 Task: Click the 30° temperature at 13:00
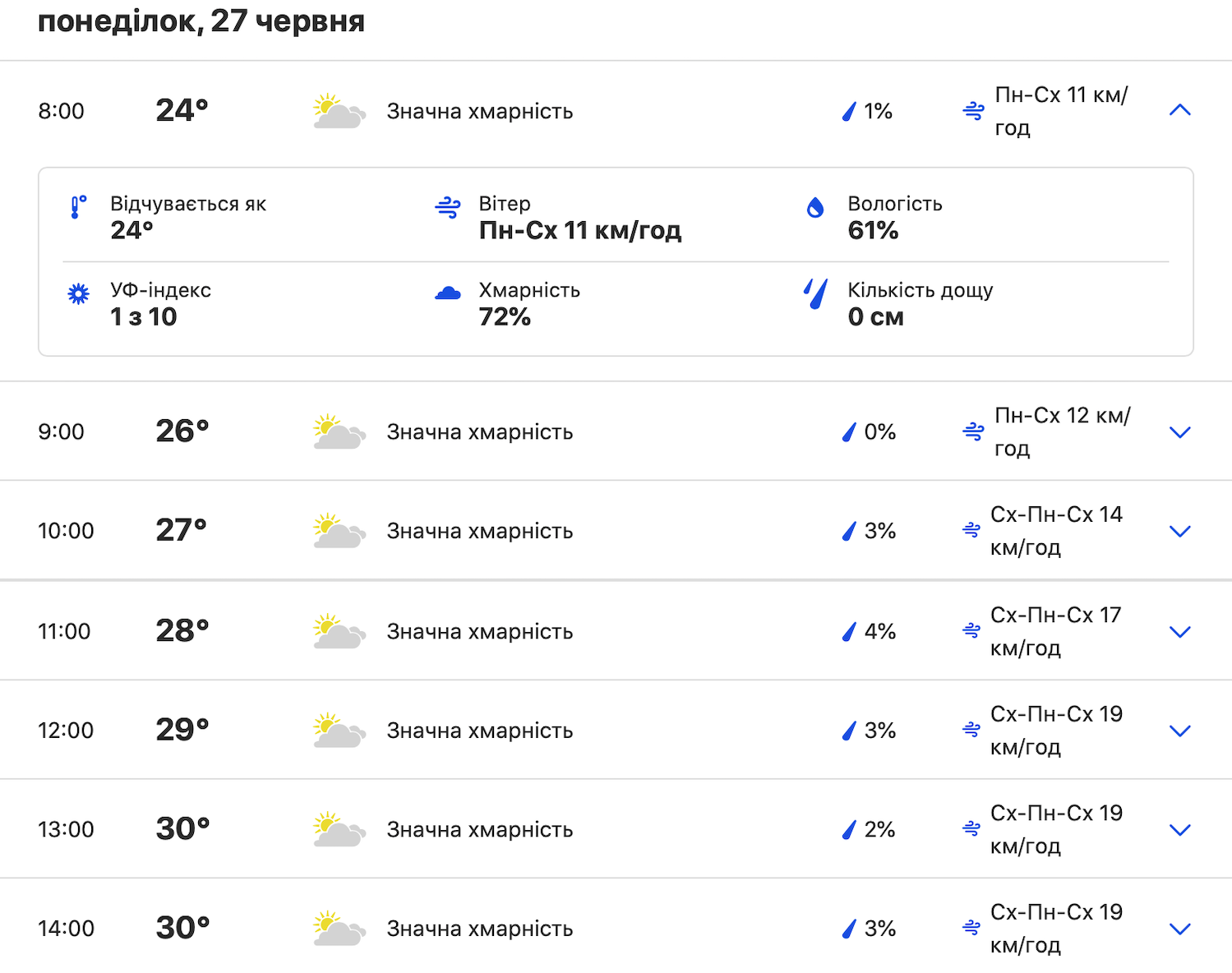tap(182, 829)
